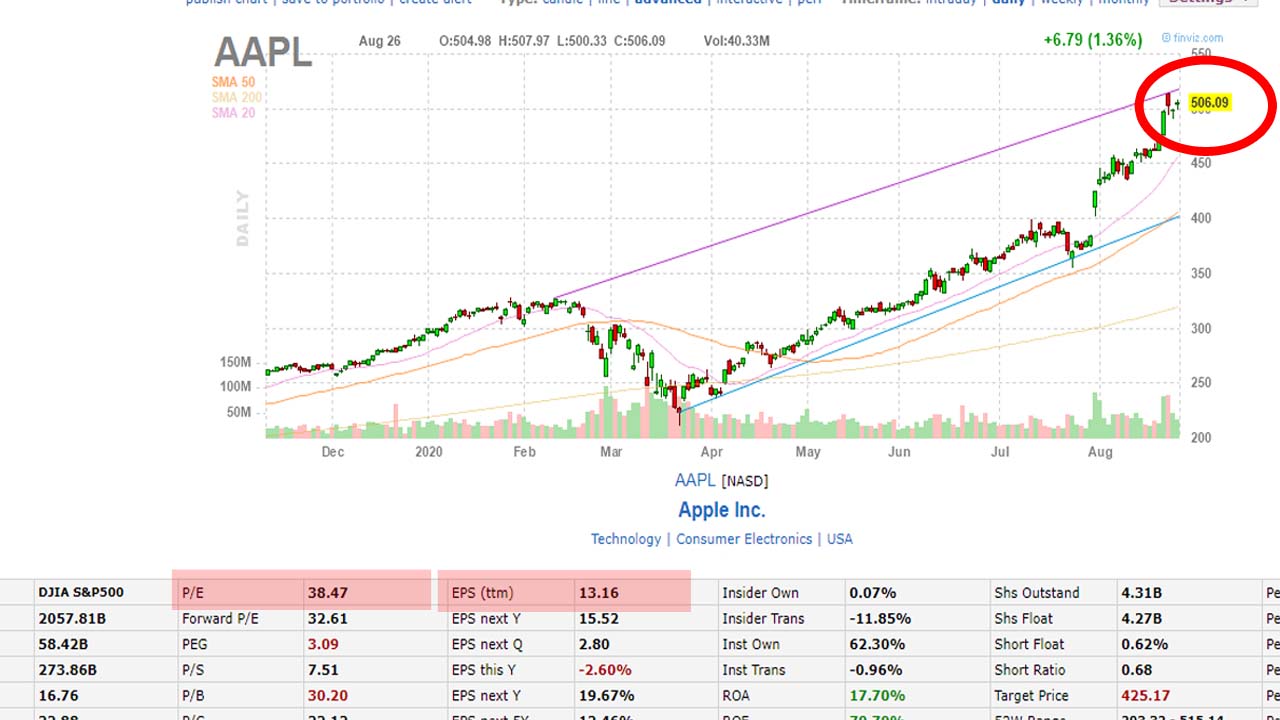Click the 4.27B shares float value
The height and width of the screenshot is (720, 1280).
1141,619
